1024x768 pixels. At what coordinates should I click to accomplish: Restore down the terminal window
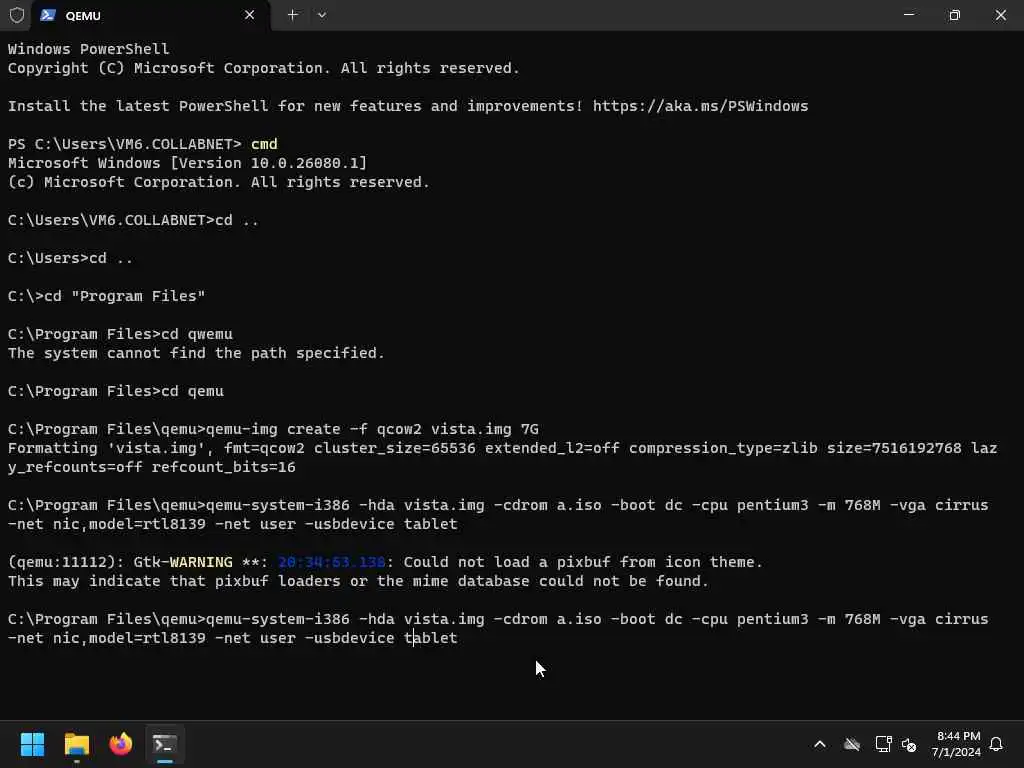[x=954, y=15]
